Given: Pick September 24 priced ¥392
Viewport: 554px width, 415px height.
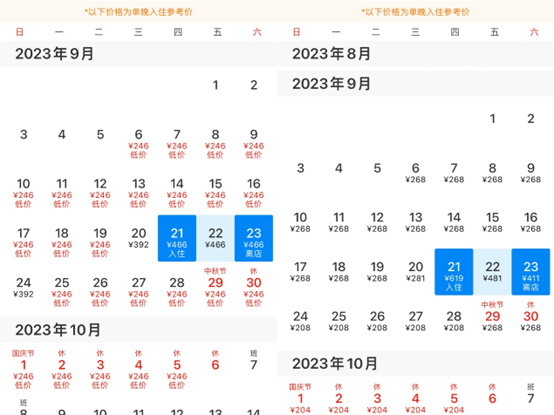Looking at the screenshot, I should pyautogui.click(x=23, y=287).
